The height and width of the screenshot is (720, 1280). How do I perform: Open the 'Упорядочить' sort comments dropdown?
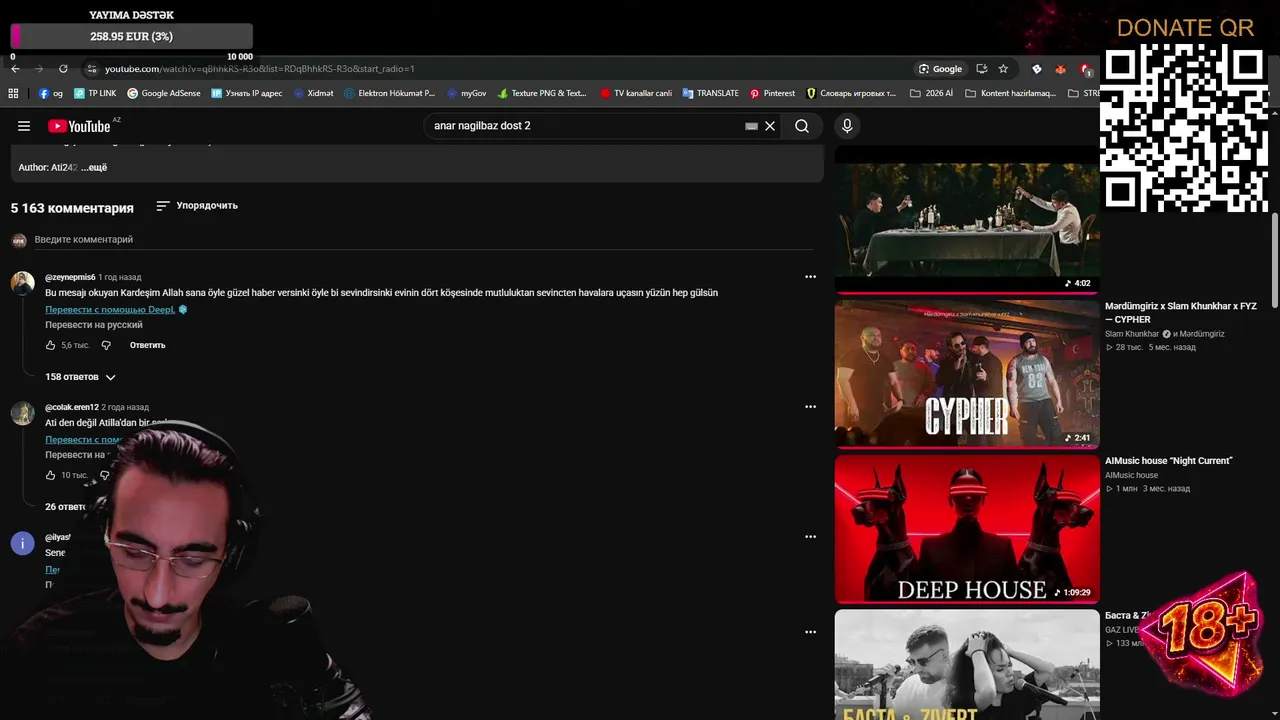(x=197, y=206)
